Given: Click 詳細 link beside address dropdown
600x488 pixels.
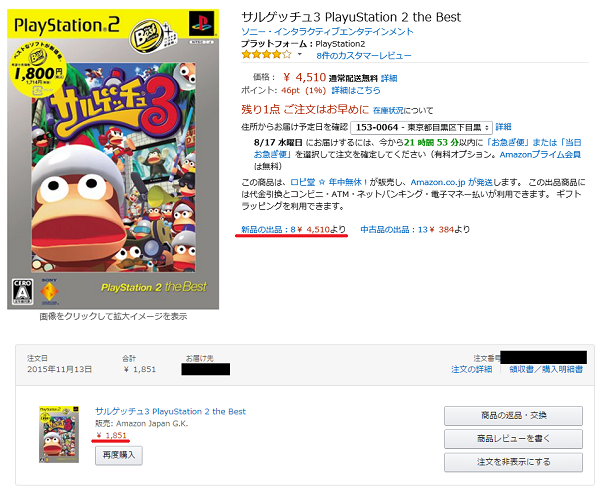Looking at the screenshot, I should (504, 127).
